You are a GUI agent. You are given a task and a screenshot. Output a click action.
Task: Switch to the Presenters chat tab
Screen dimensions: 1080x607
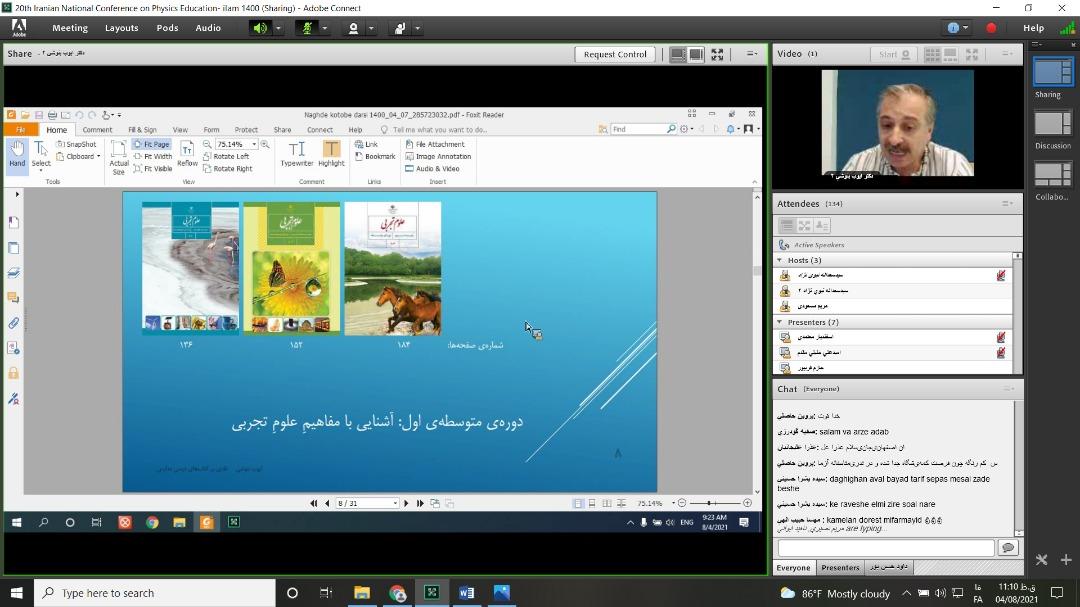point(840,567)
